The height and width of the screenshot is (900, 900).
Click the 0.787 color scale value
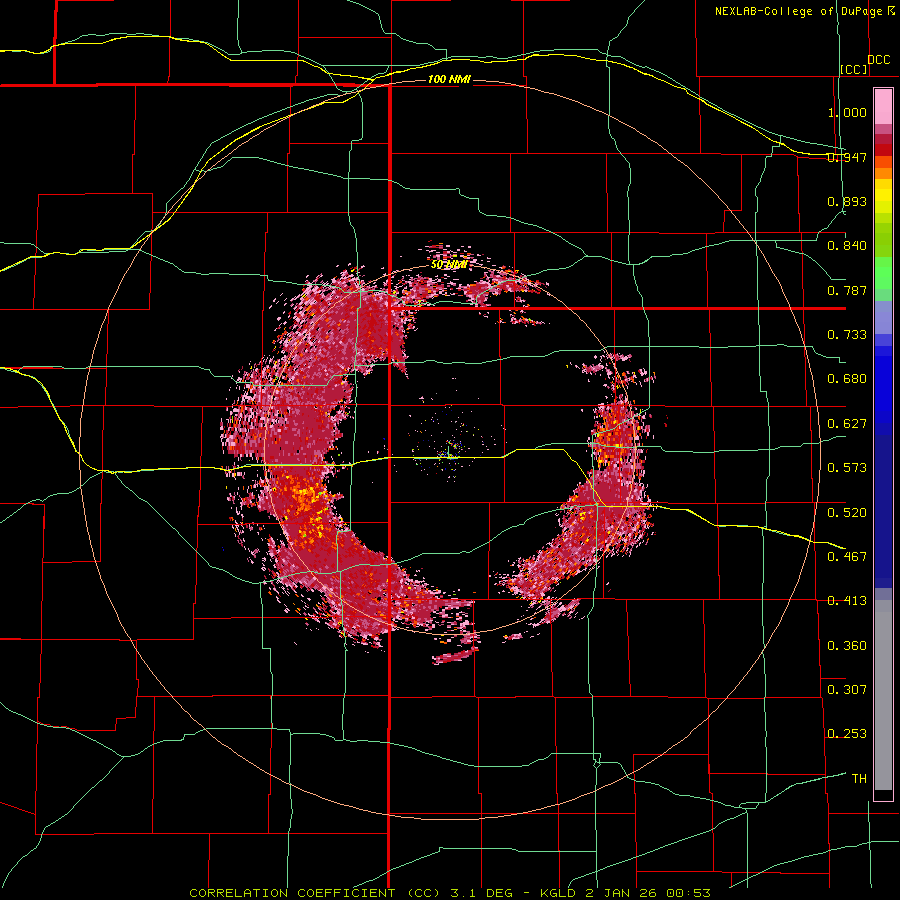847,290
